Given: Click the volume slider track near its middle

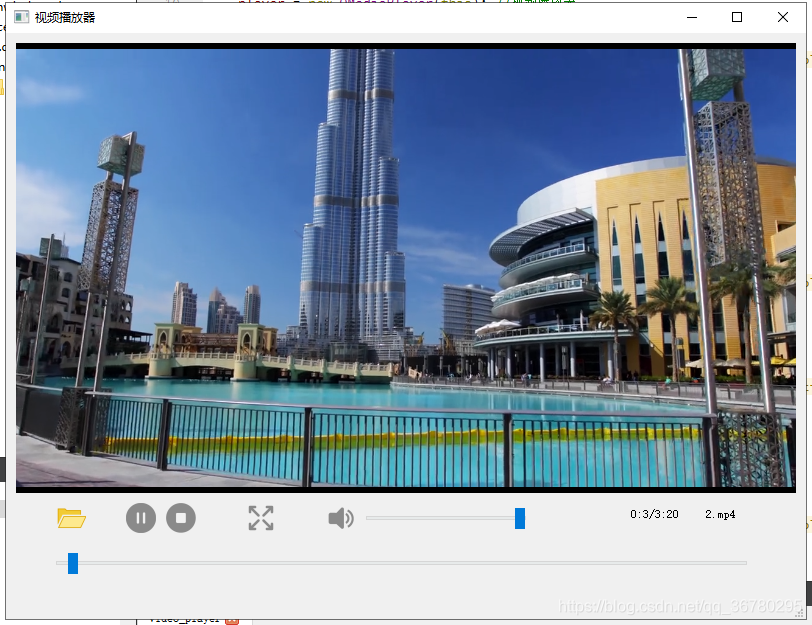Looking at the screenshot, I should 445,518.
